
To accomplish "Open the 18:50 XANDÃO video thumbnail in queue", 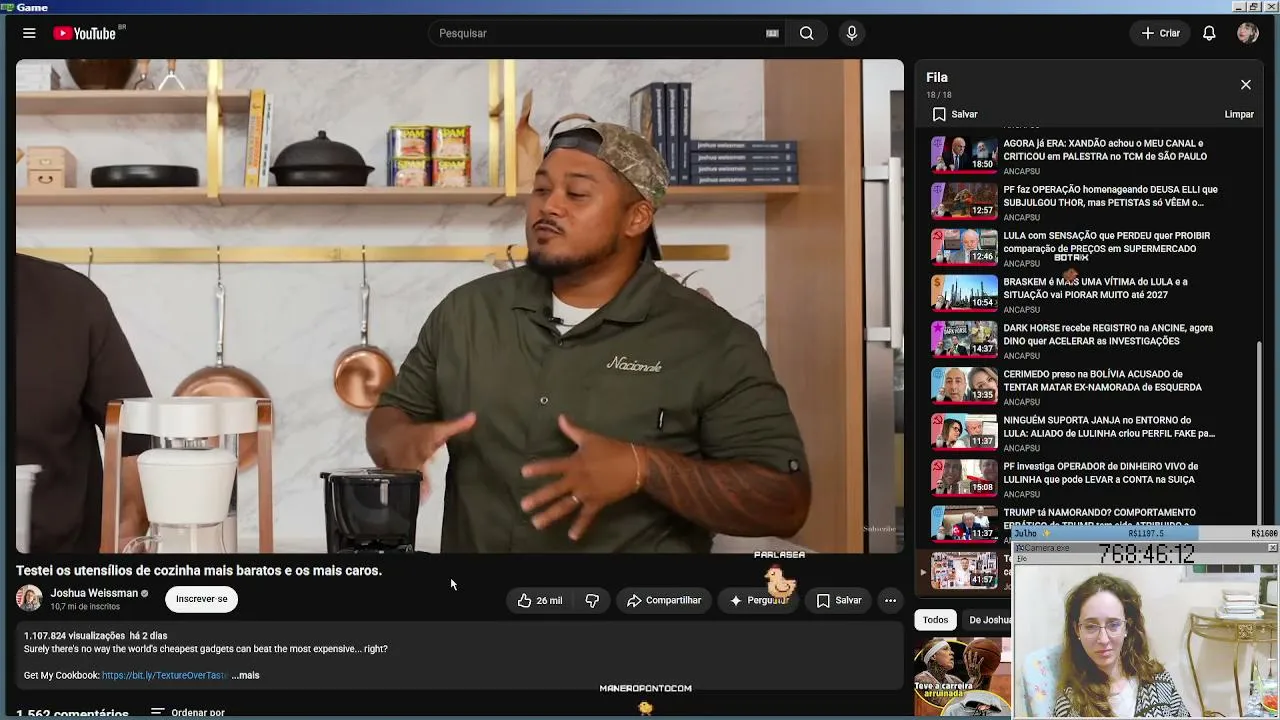I will [x=964, y=154].
